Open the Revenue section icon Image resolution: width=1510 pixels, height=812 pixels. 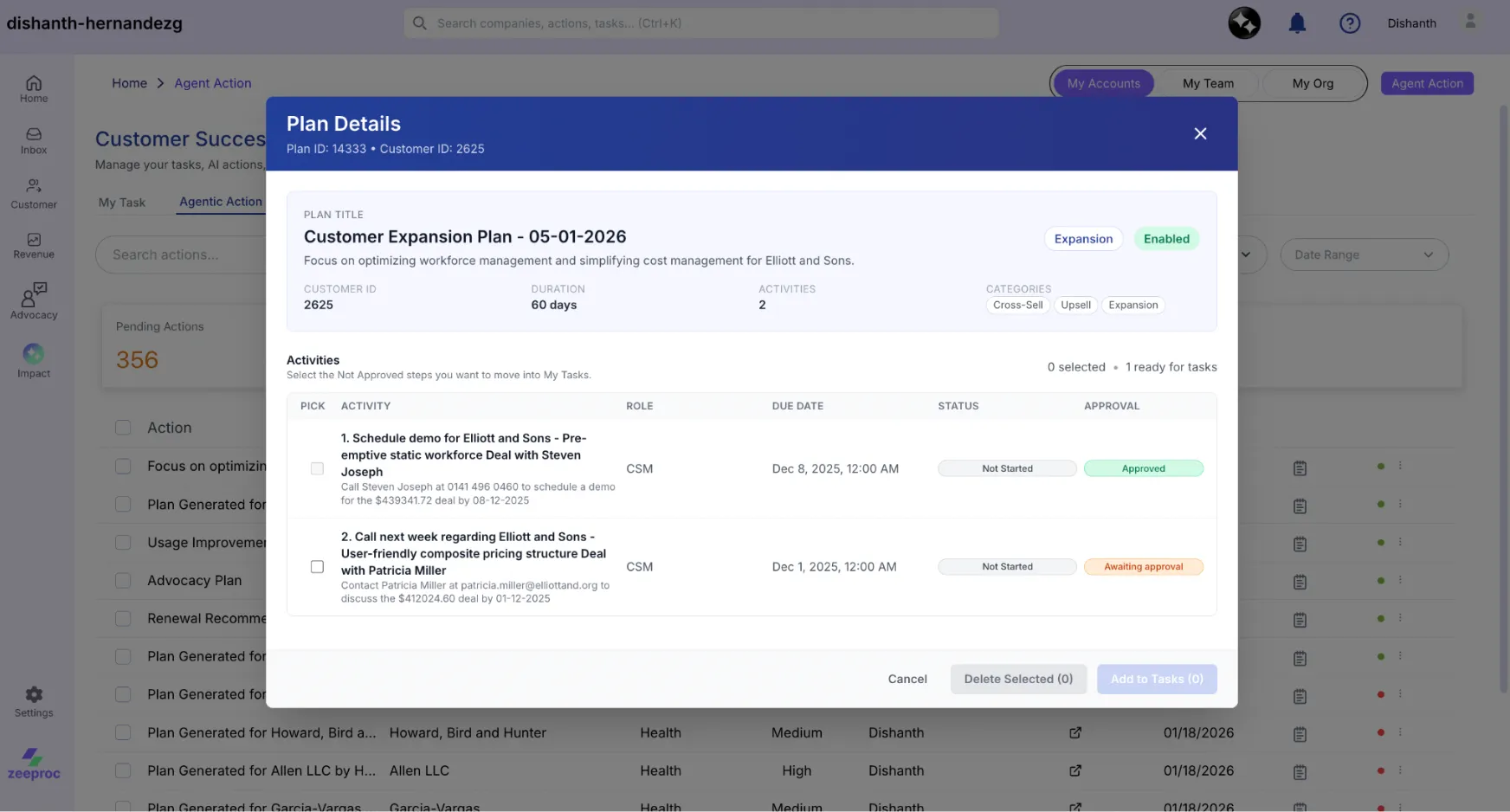33,246
